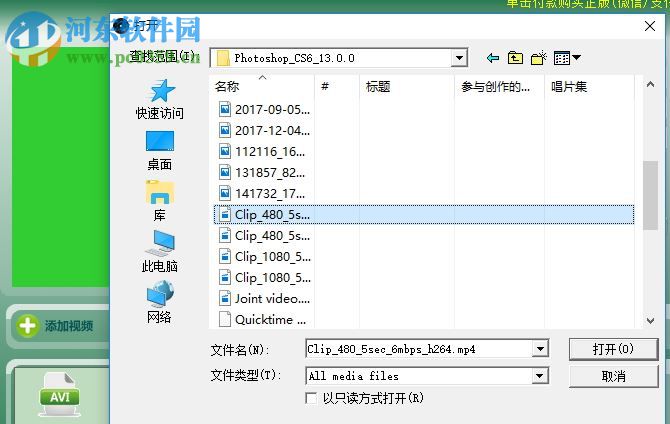670x424 pixels.
Task: Select the highlighted Clip_480_5s... file
Action: [x=424, y=215]
